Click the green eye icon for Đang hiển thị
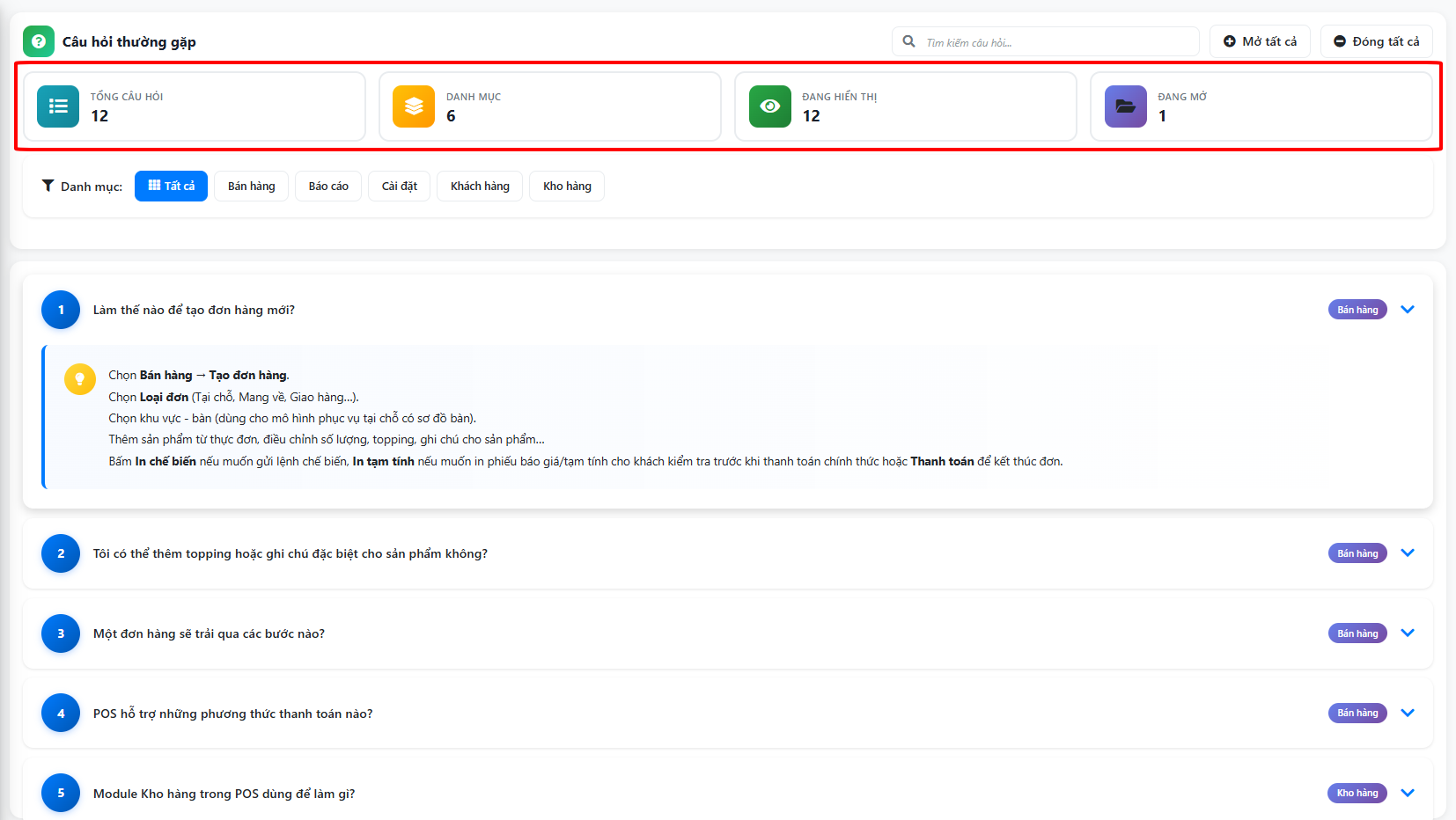The image size is (1456, 820). 769,106
